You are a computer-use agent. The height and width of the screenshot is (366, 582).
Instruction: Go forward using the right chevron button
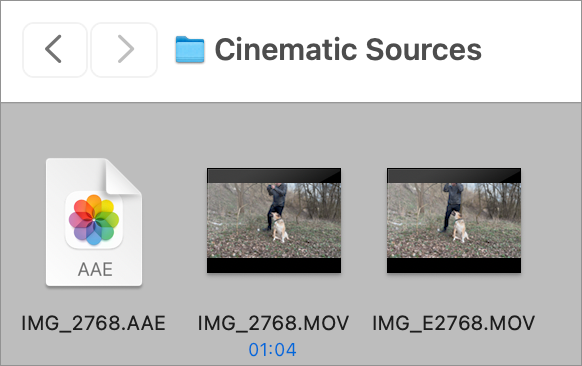(x=124, y=50)
